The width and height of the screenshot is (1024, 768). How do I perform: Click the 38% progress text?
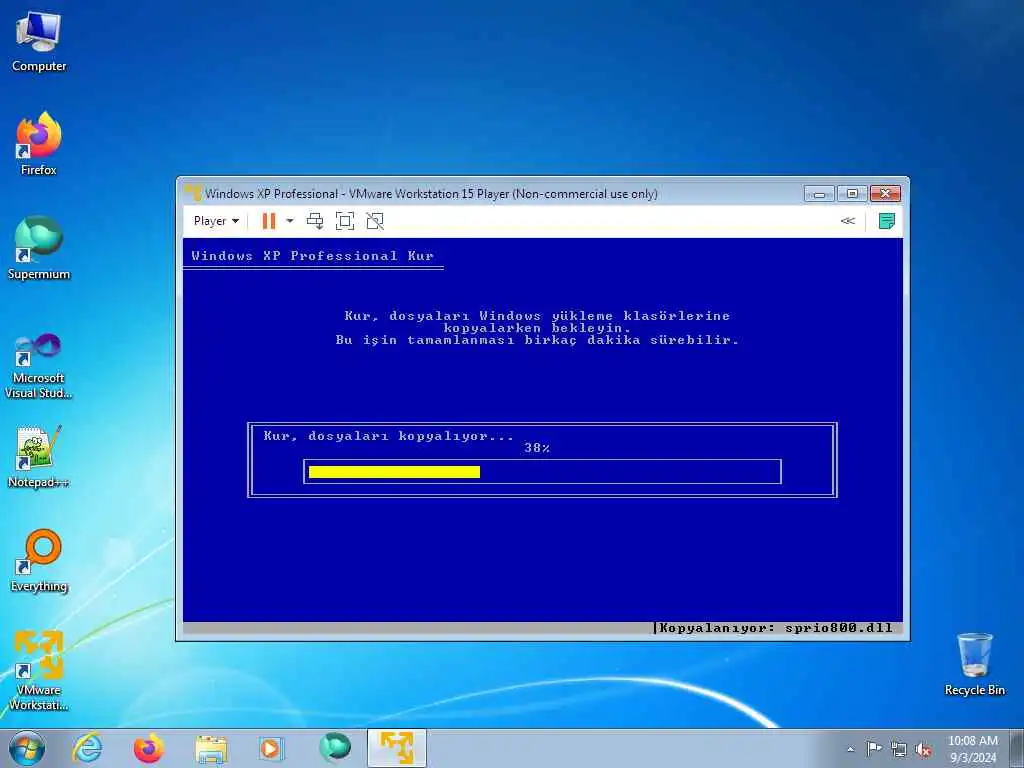point(537,448)
